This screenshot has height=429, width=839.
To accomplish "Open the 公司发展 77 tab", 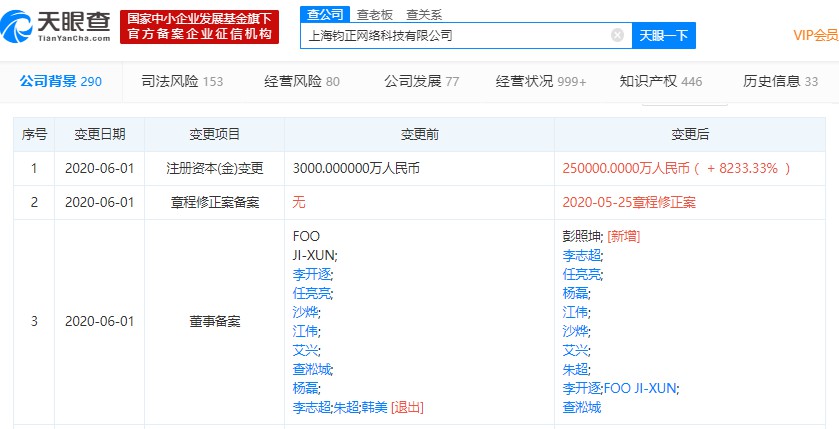I will point(421,81).
